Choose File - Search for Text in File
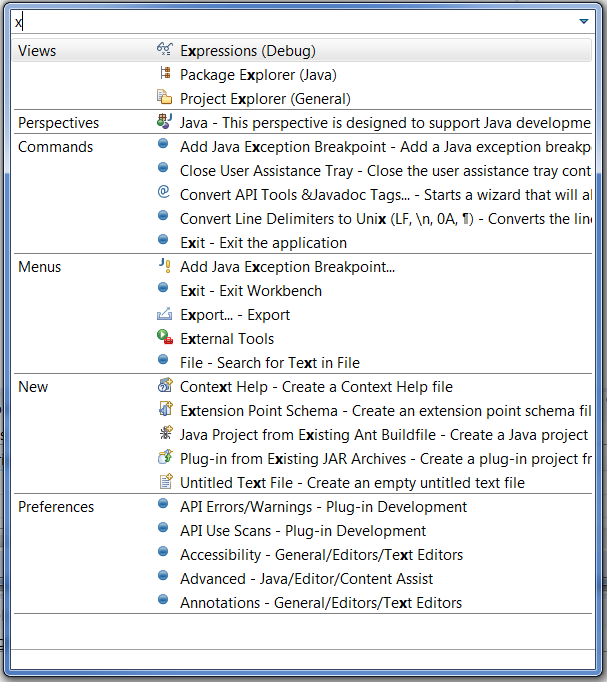 tap(269, 363)
